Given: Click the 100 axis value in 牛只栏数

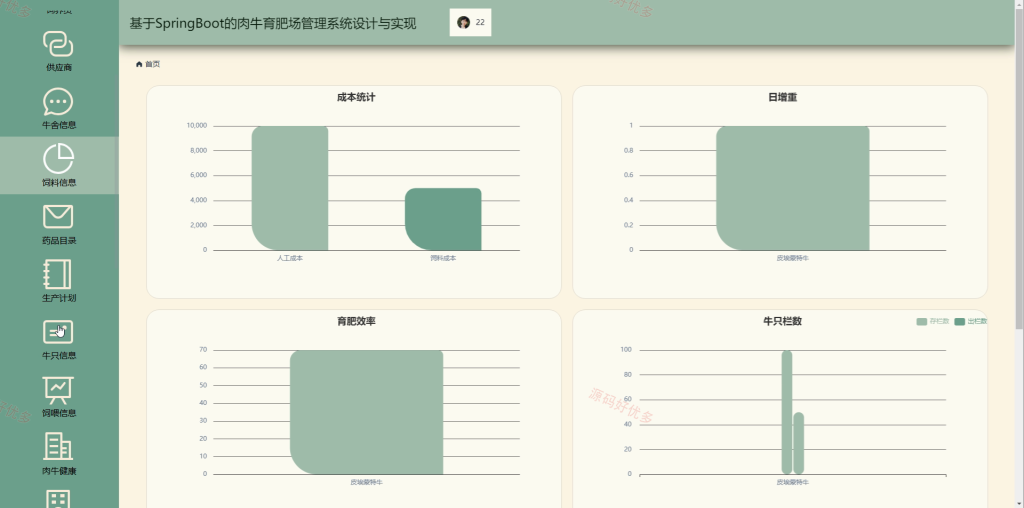Looking at the screenshot, I should 626,349.
